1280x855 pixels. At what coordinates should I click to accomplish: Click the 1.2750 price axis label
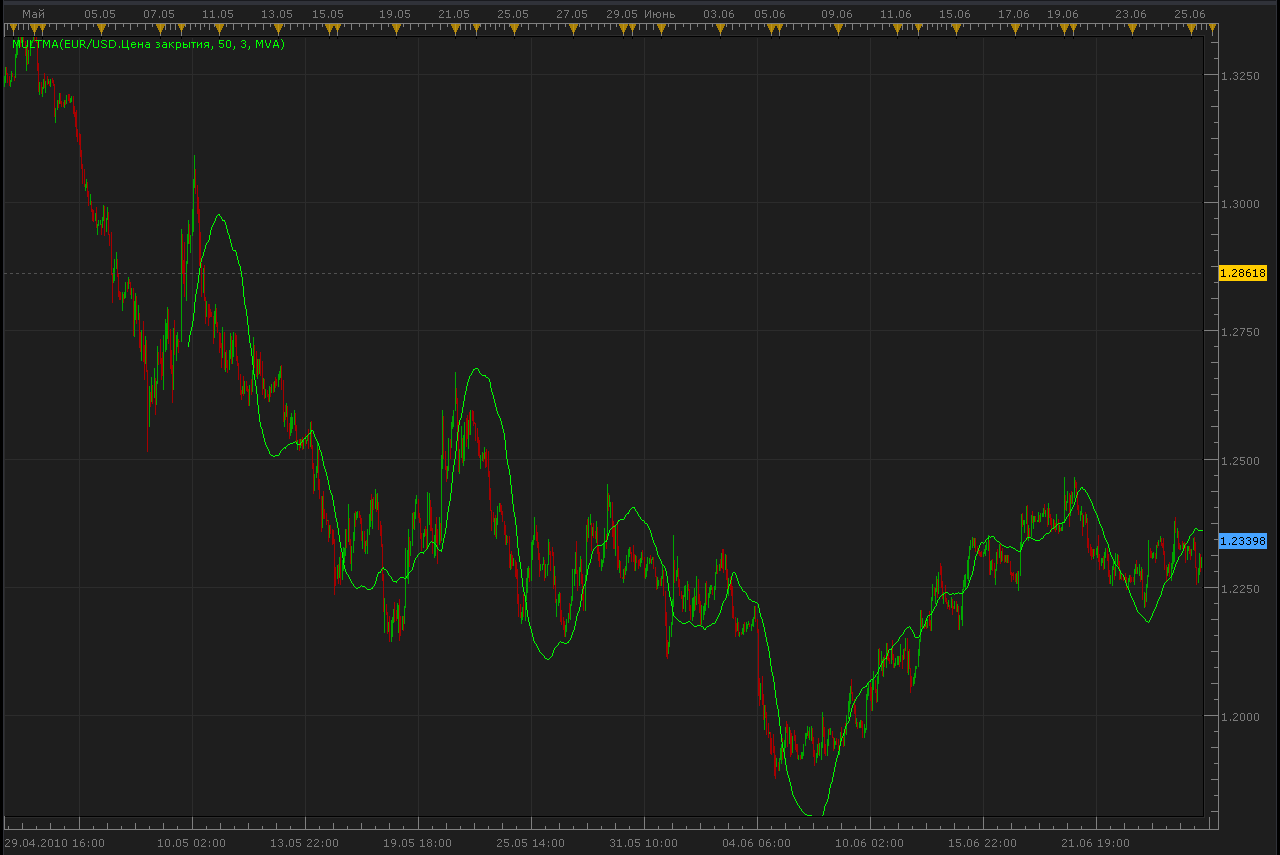click(1238, 332)
